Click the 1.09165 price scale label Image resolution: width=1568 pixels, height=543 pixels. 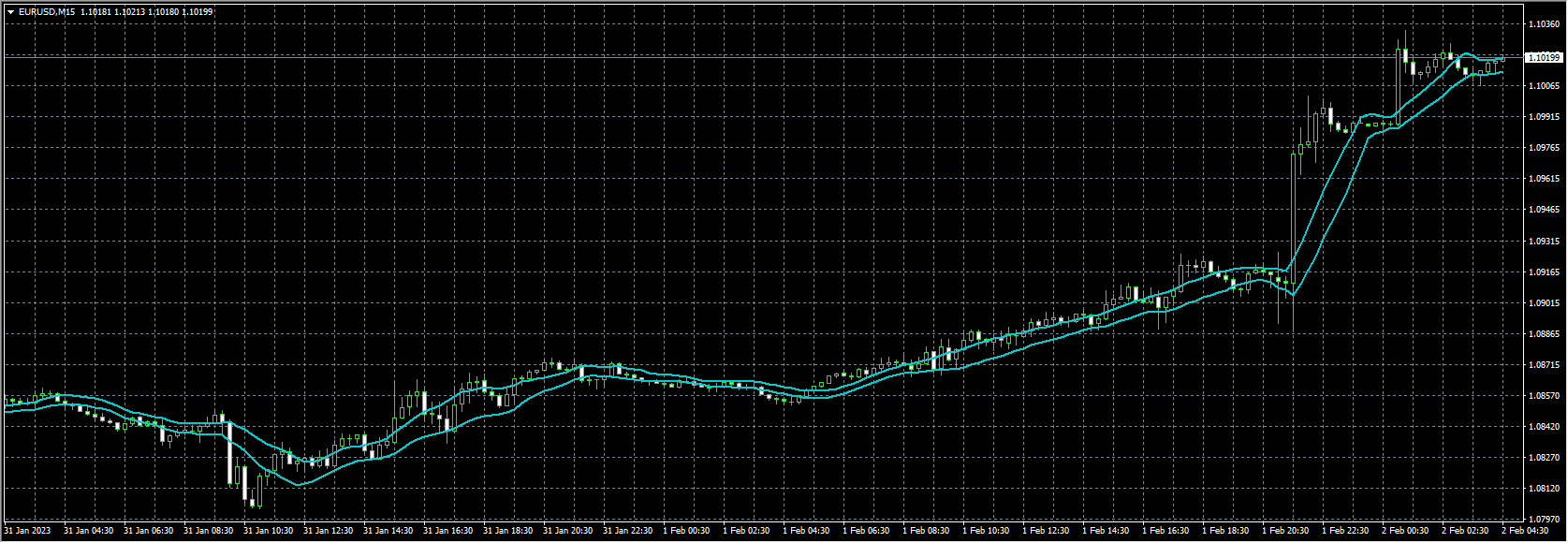coord(1543,272)
